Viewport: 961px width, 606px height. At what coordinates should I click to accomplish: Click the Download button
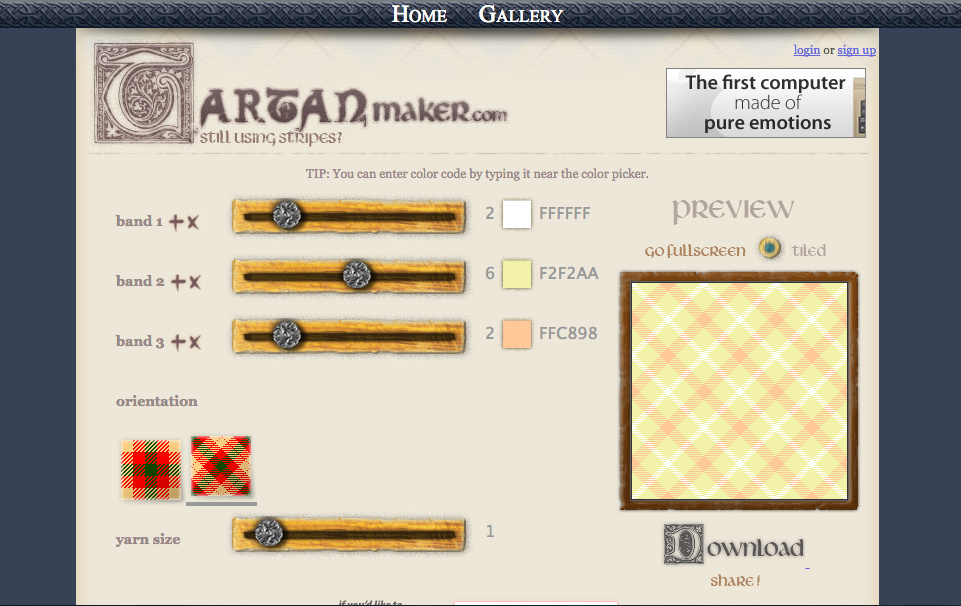point(734,545)
